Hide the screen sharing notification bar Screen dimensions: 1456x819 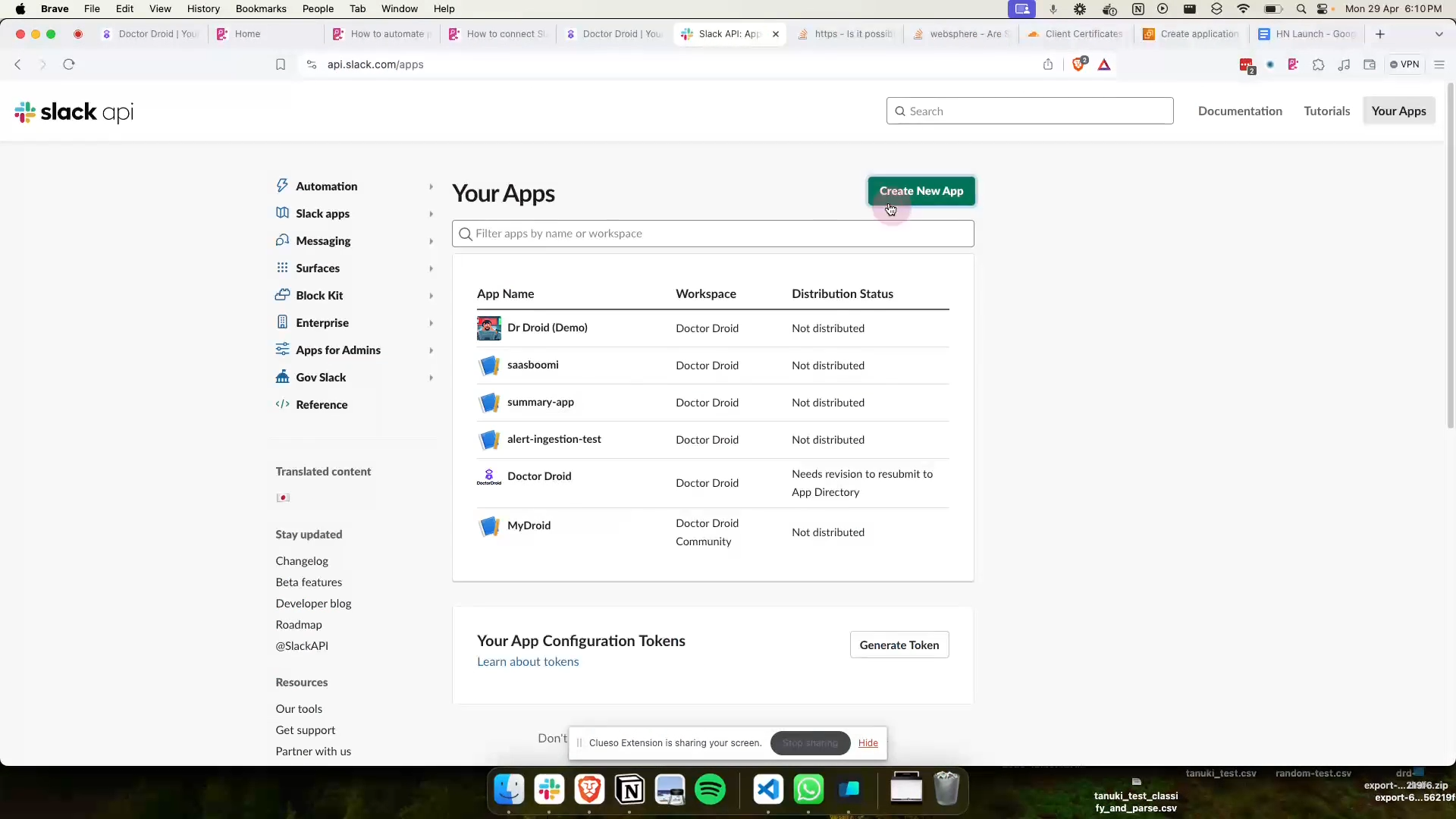(x=868, y=743)
